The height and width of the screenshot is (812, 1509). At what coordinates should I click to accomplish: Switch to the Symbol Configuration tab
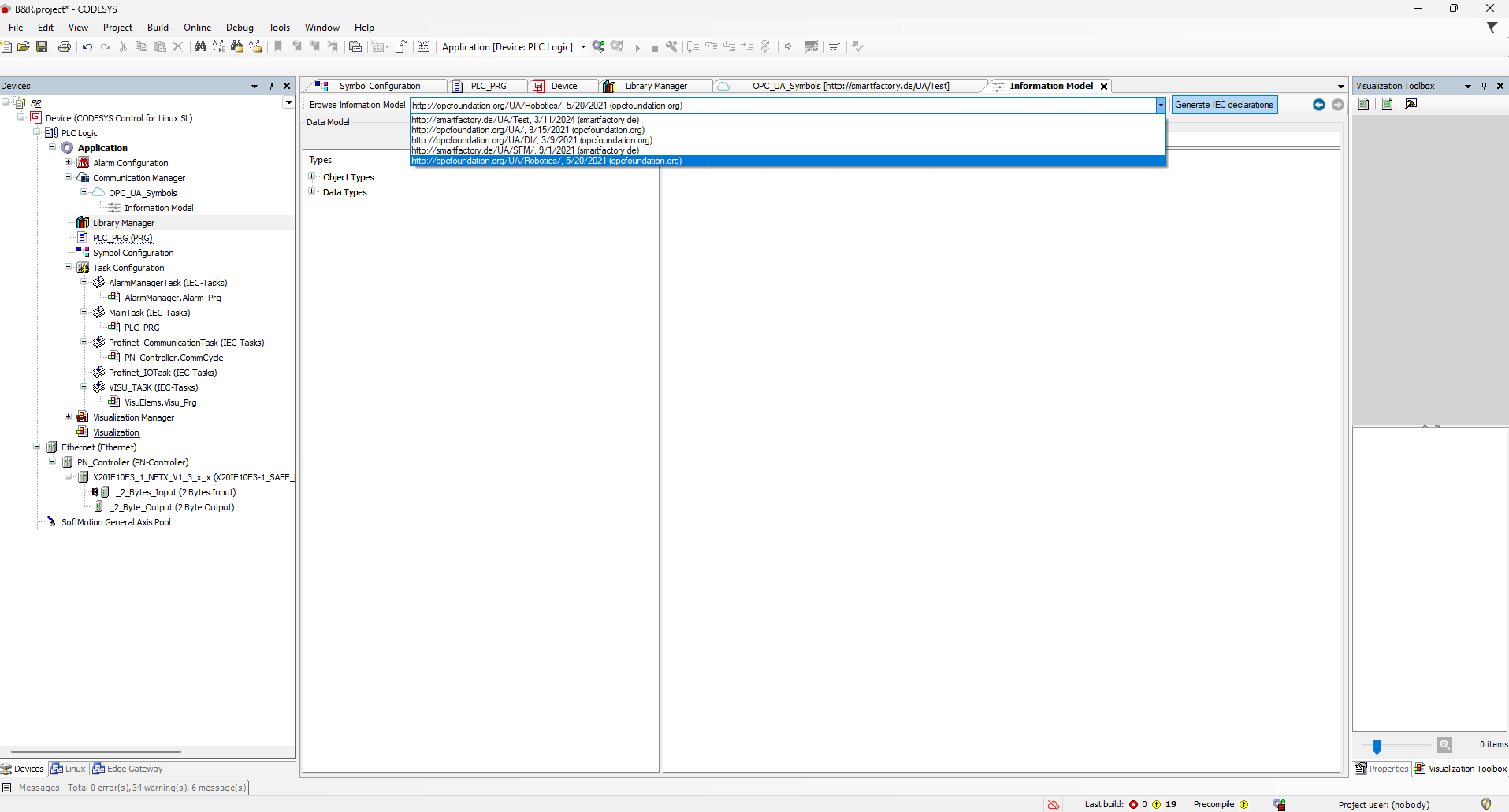point(379,86)
